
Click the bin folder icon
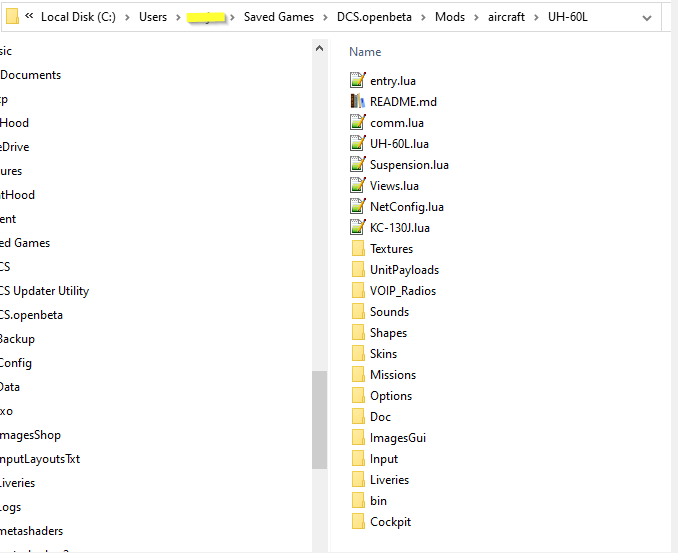358,500
